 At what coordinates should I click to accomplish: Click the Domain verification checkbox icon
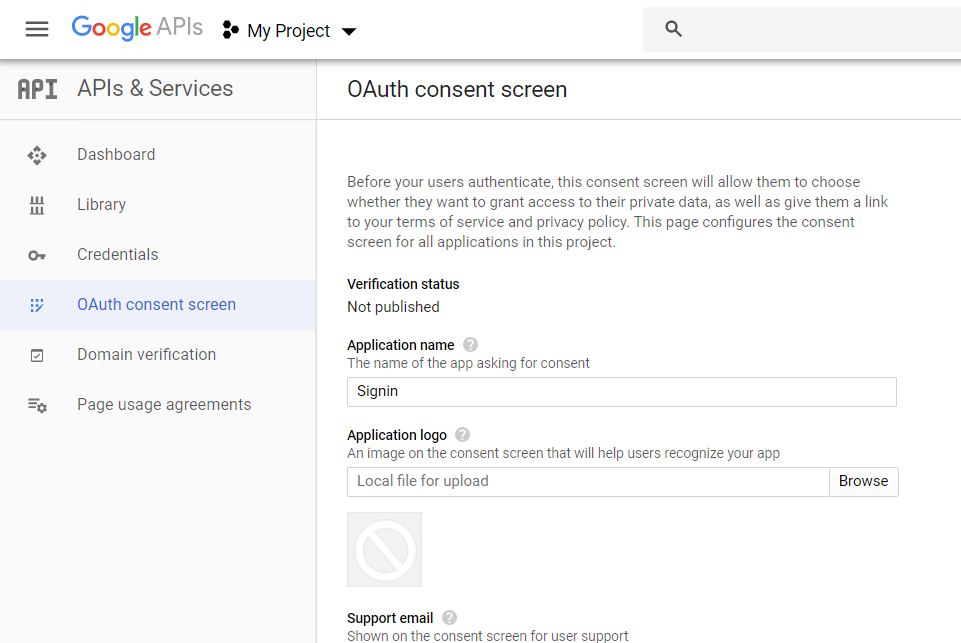pyautogui.click(x=37, y=356)
